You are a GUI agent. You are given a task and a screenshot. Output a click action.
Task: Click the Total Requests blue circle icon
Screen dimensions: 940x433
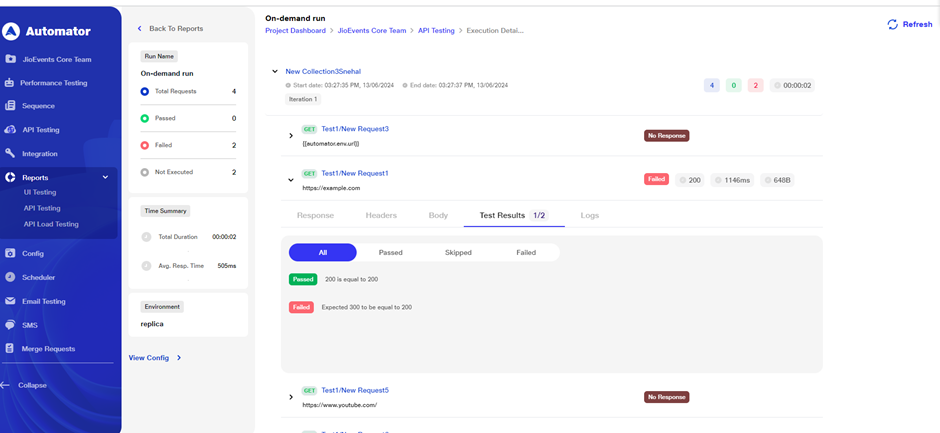tap(144, 92)
